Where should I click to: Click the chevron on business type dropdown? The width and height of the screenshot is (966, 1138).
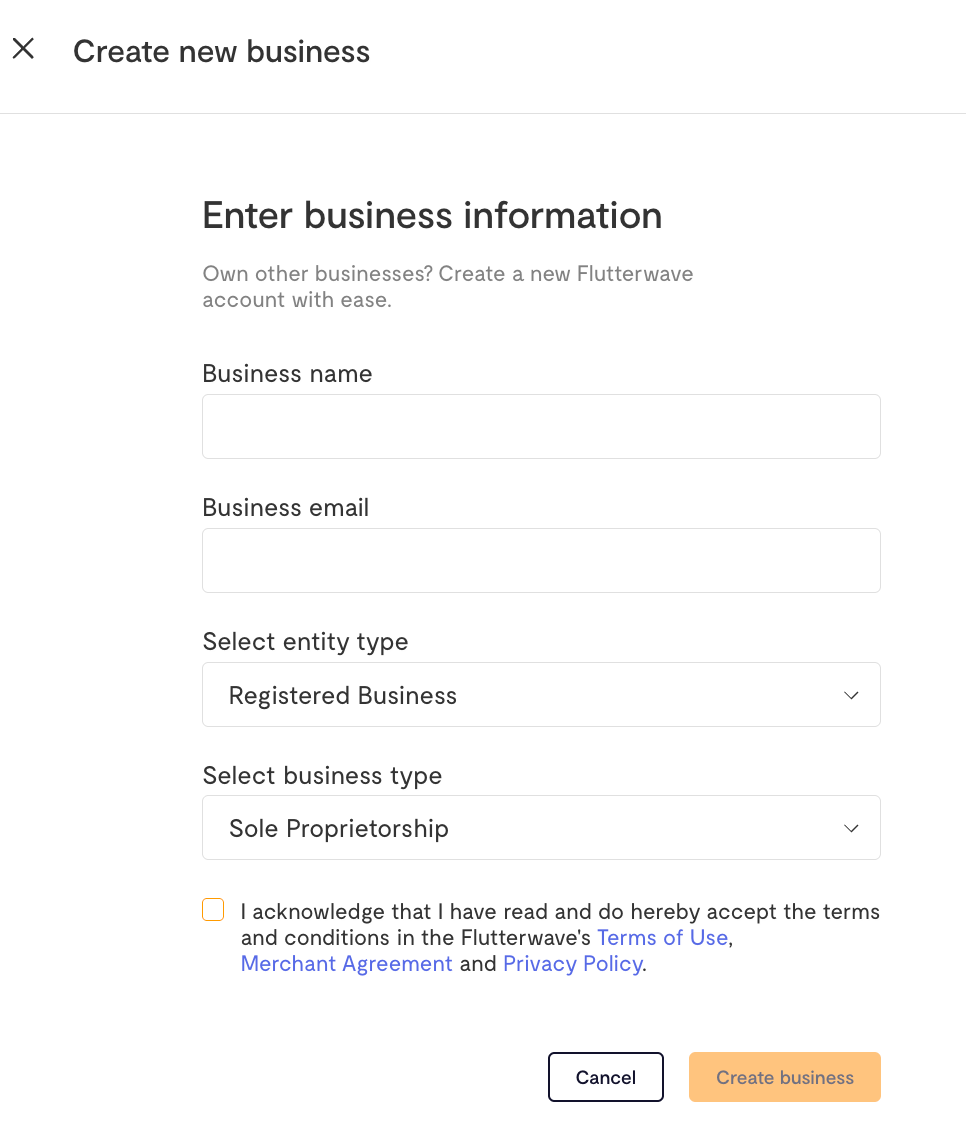click(x=851, y=828)
